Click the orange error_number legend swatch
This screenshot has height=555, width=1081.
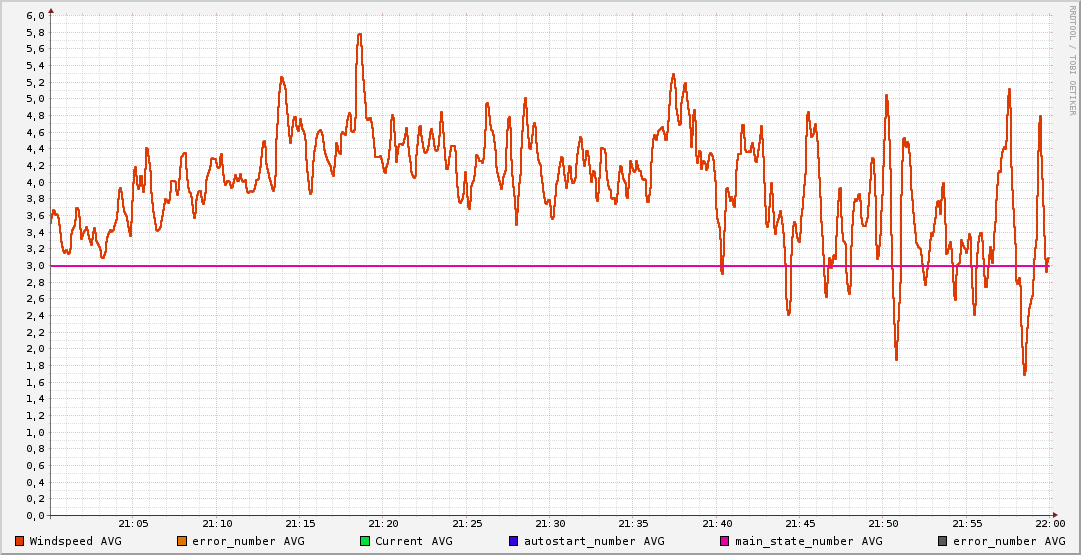[182, 541]
